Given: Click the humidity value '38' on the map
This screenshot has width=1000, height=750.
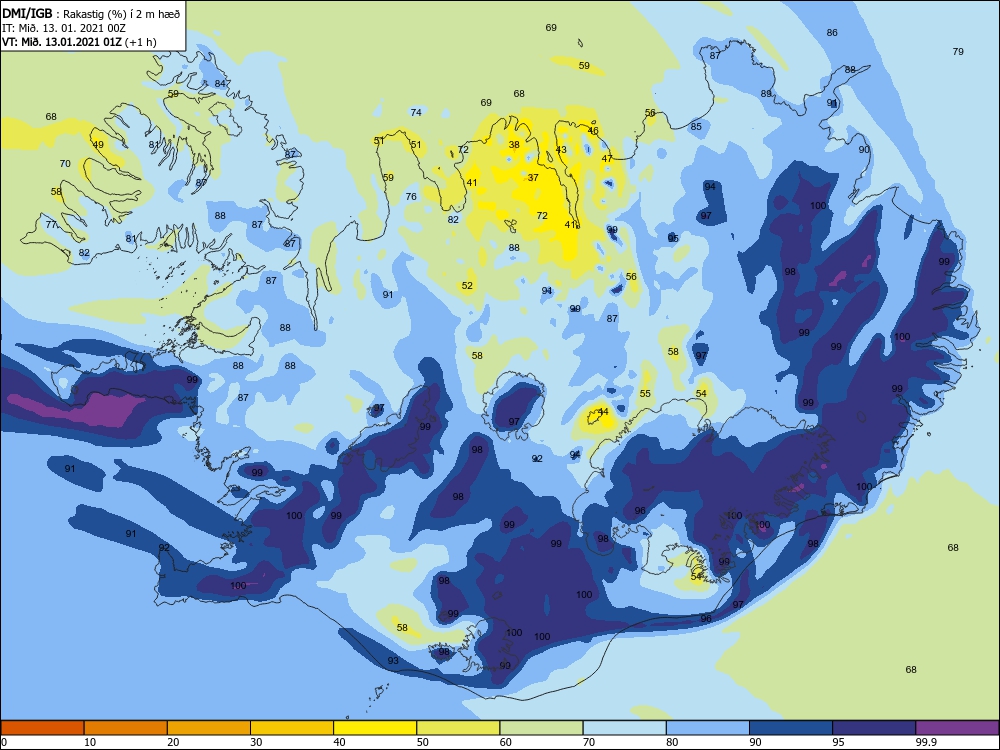Looking at the screenshot, I should (x=514, y=145).
